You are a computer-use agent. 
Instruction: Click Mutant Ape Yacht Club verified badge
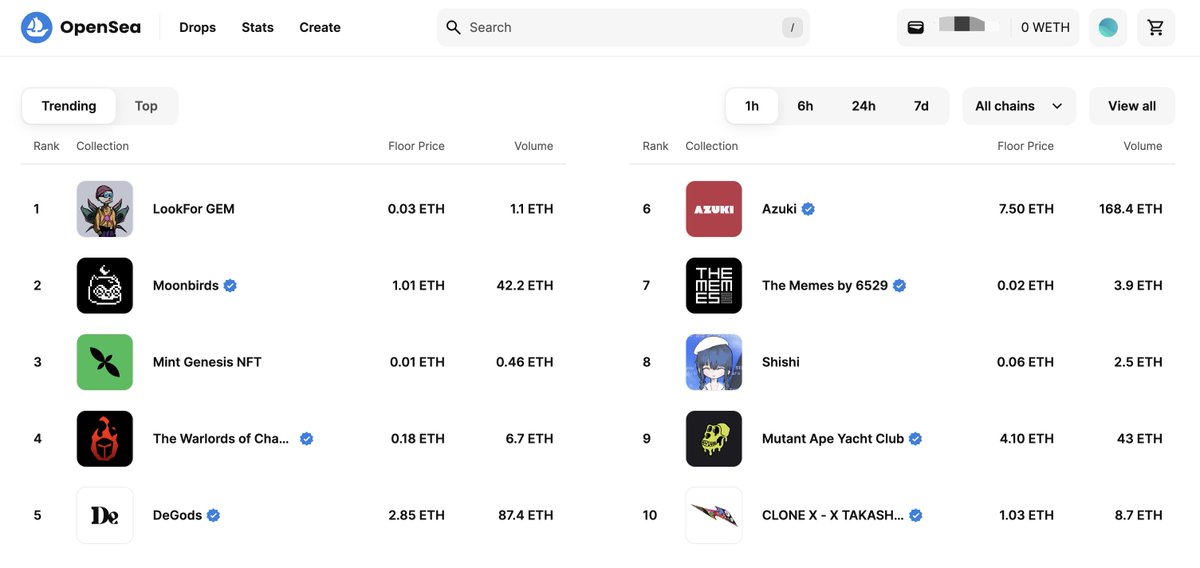click(915, 439)
